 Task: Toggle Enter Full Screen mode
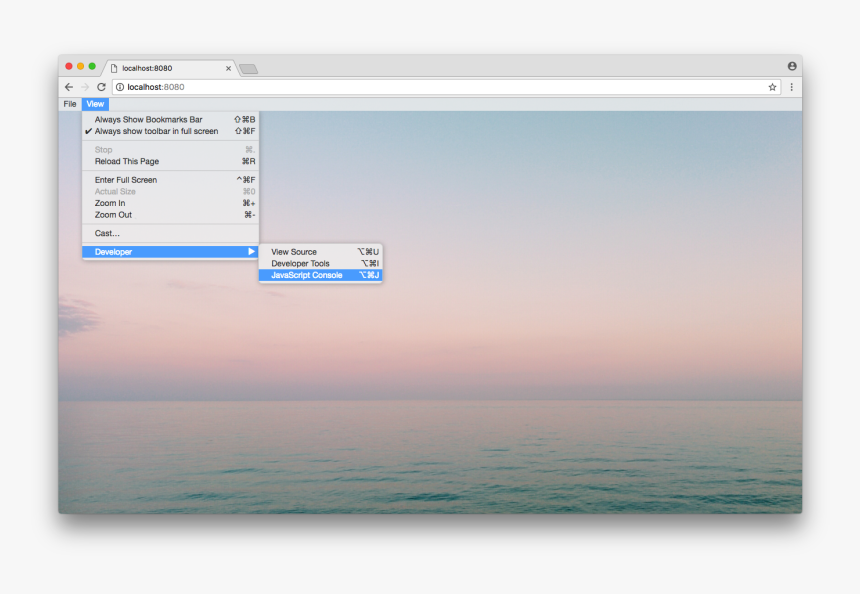[x=124, y=179]
